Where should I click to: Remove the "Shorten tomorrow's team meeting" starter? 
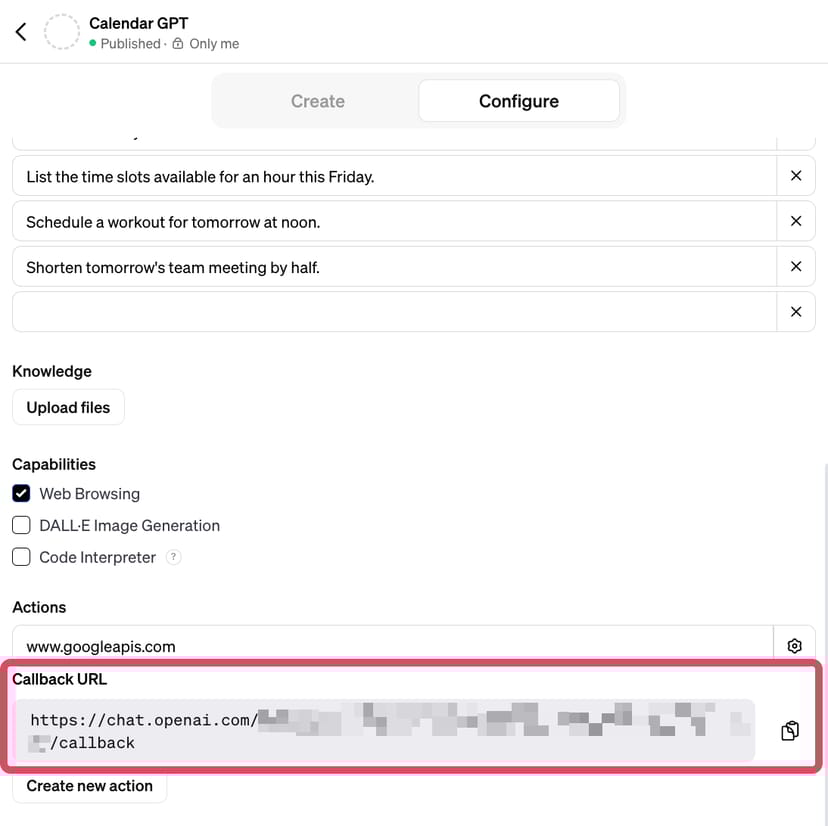click(x=796, y=266)
